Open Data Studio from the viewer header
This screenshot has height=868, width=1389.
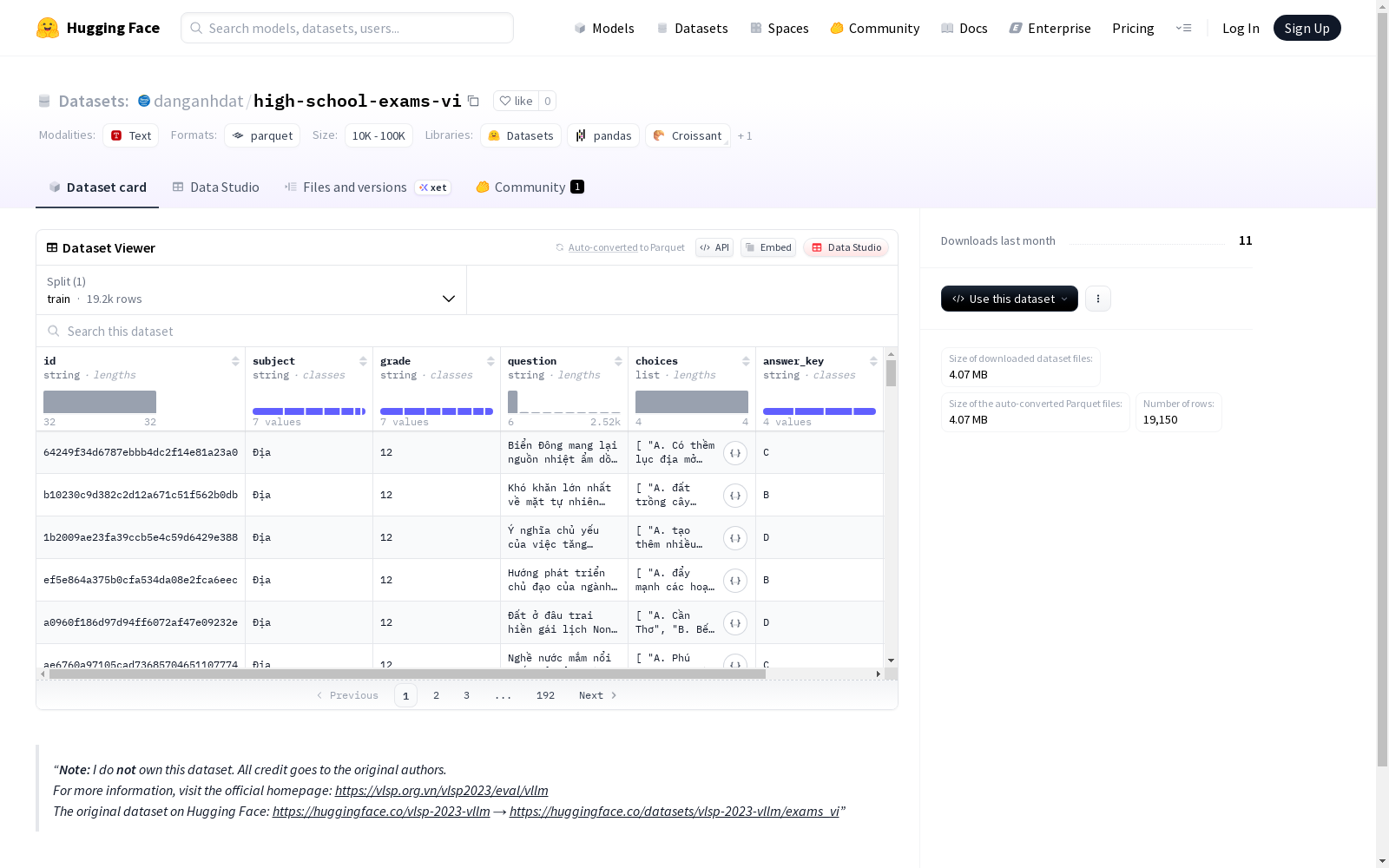846,247
